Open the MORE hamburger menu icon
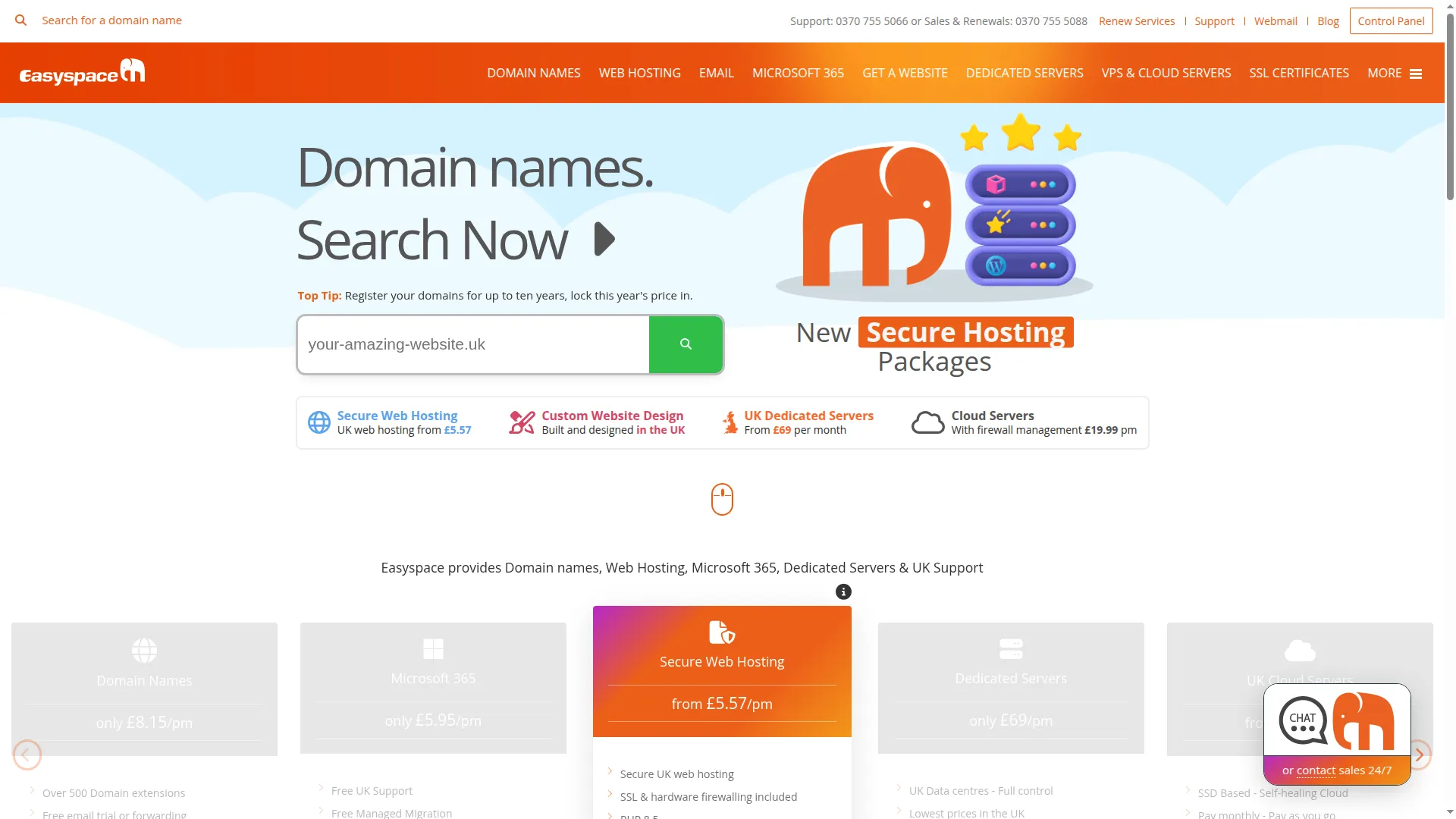The image size is (1456, 819). 1416,74
